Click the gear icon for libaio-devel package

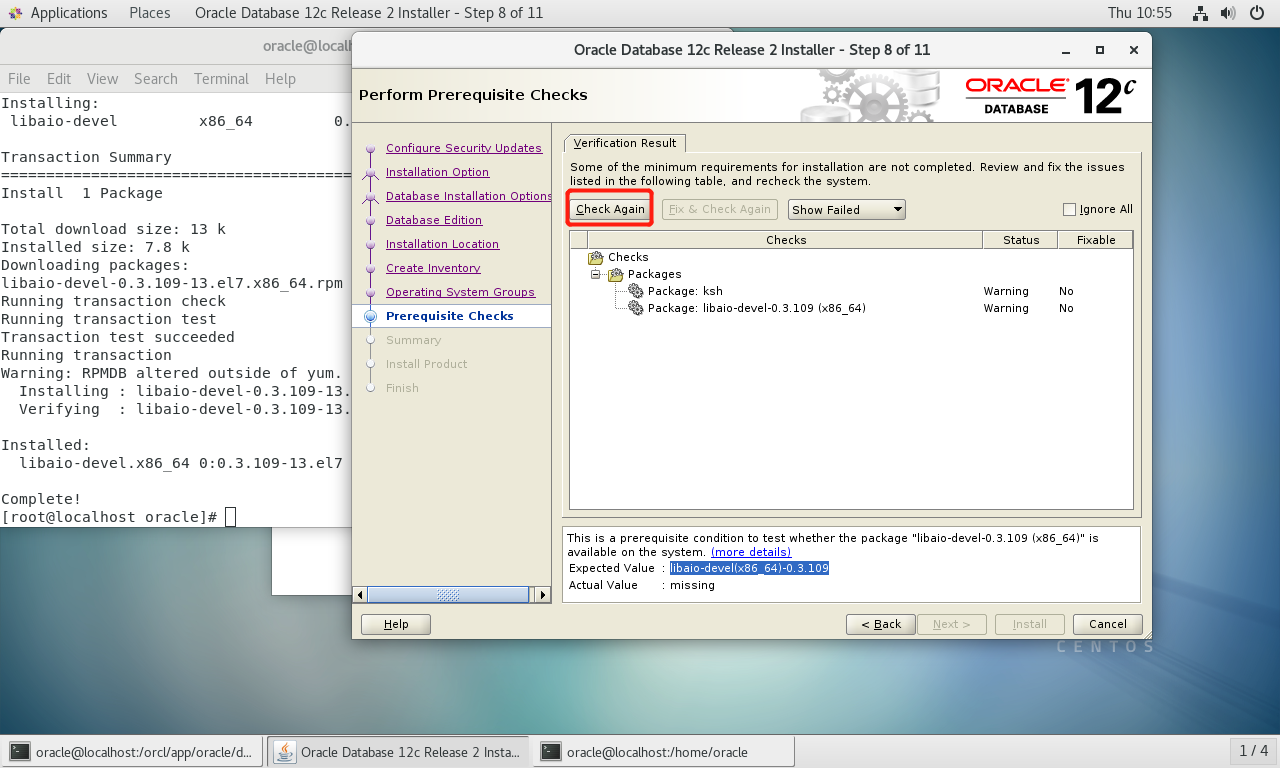[x=636, y=308]
